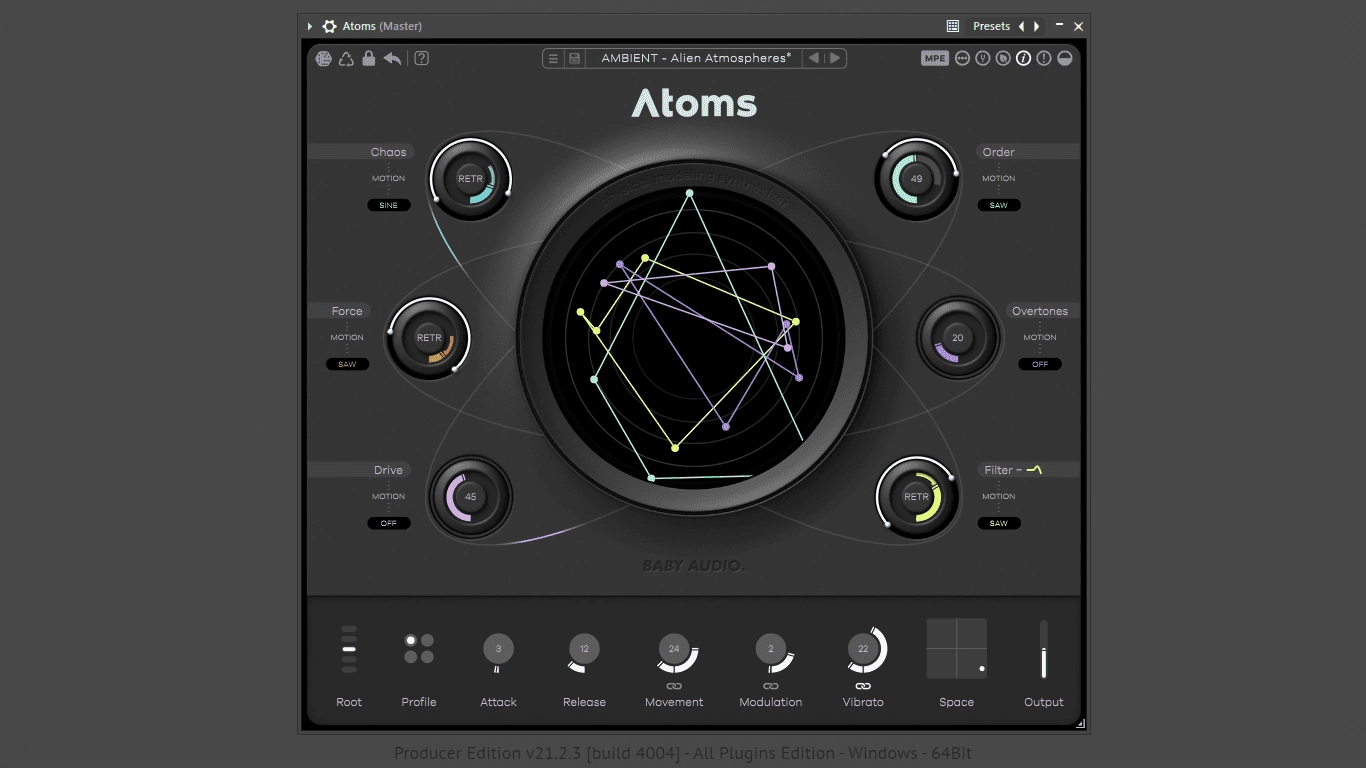Click the Order knob showing 49
This screenshot has height=768, width=1366.
coord(917,179)
